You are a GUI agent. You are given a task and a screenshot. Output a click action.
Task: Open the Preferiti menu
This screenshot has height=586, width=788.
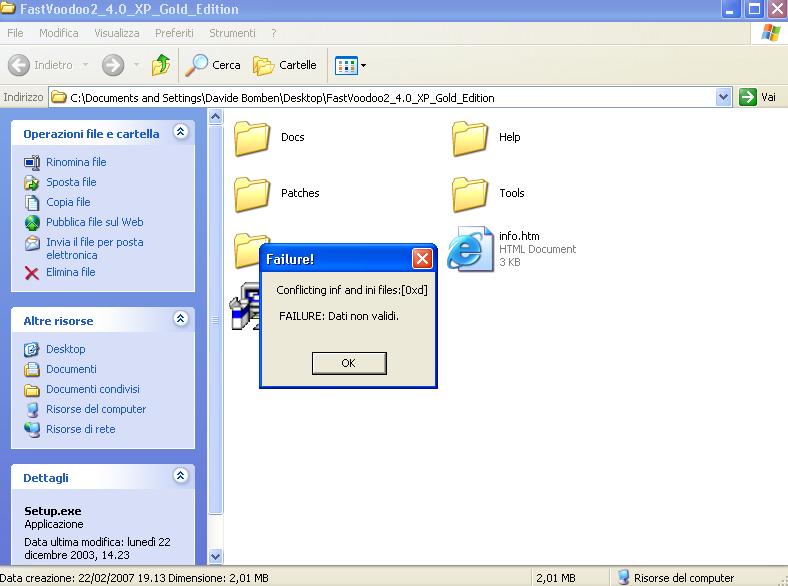pos(174,33)
